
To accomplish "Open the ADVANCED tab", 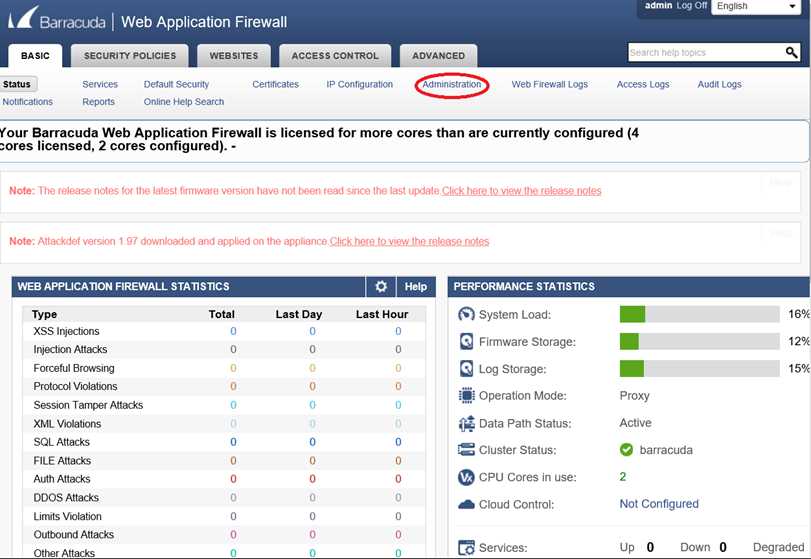I will (438, 55).
